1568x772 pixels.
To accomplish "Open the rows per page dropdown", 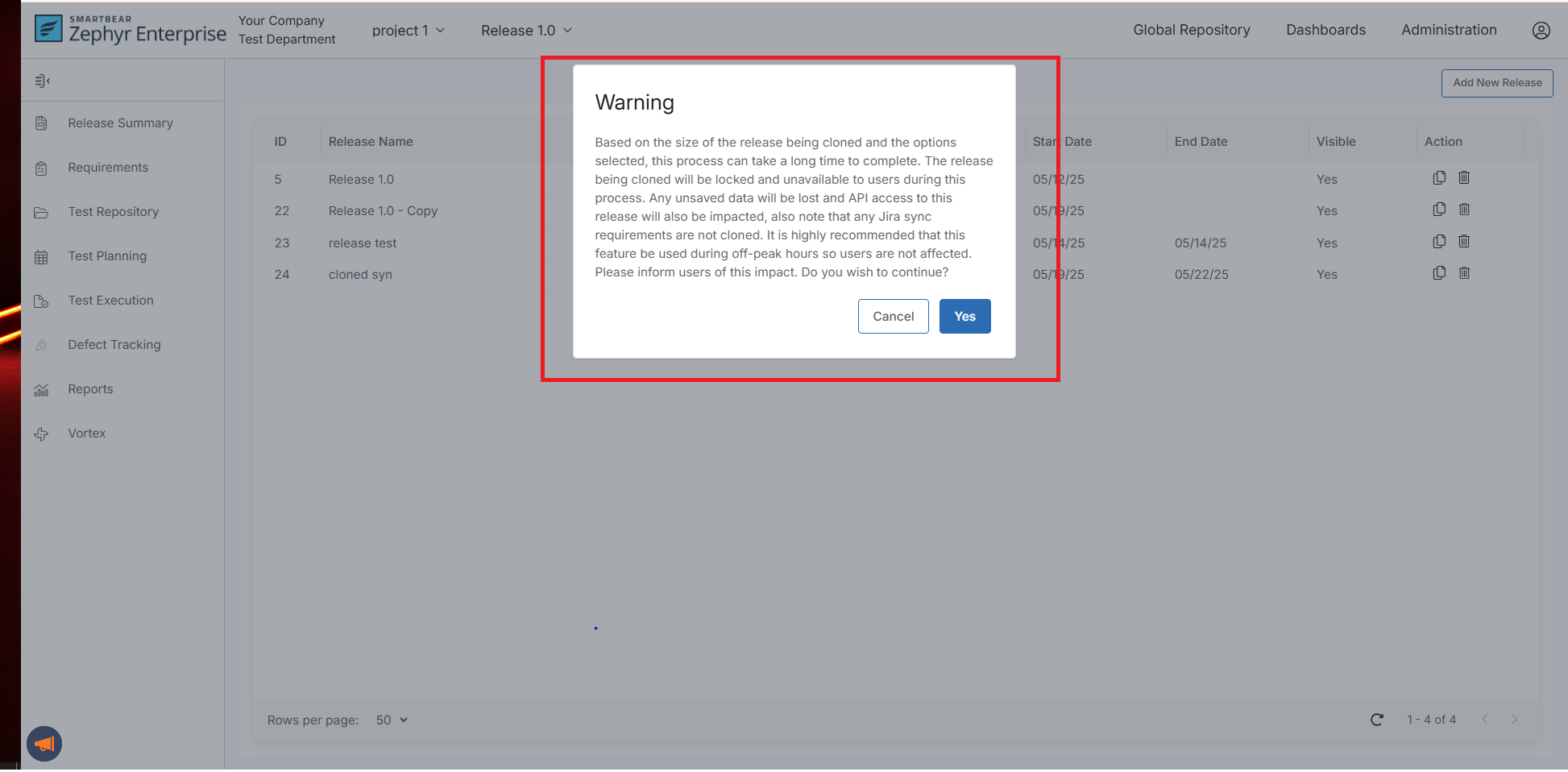I will pyautogui.click(x=392, y=720).
